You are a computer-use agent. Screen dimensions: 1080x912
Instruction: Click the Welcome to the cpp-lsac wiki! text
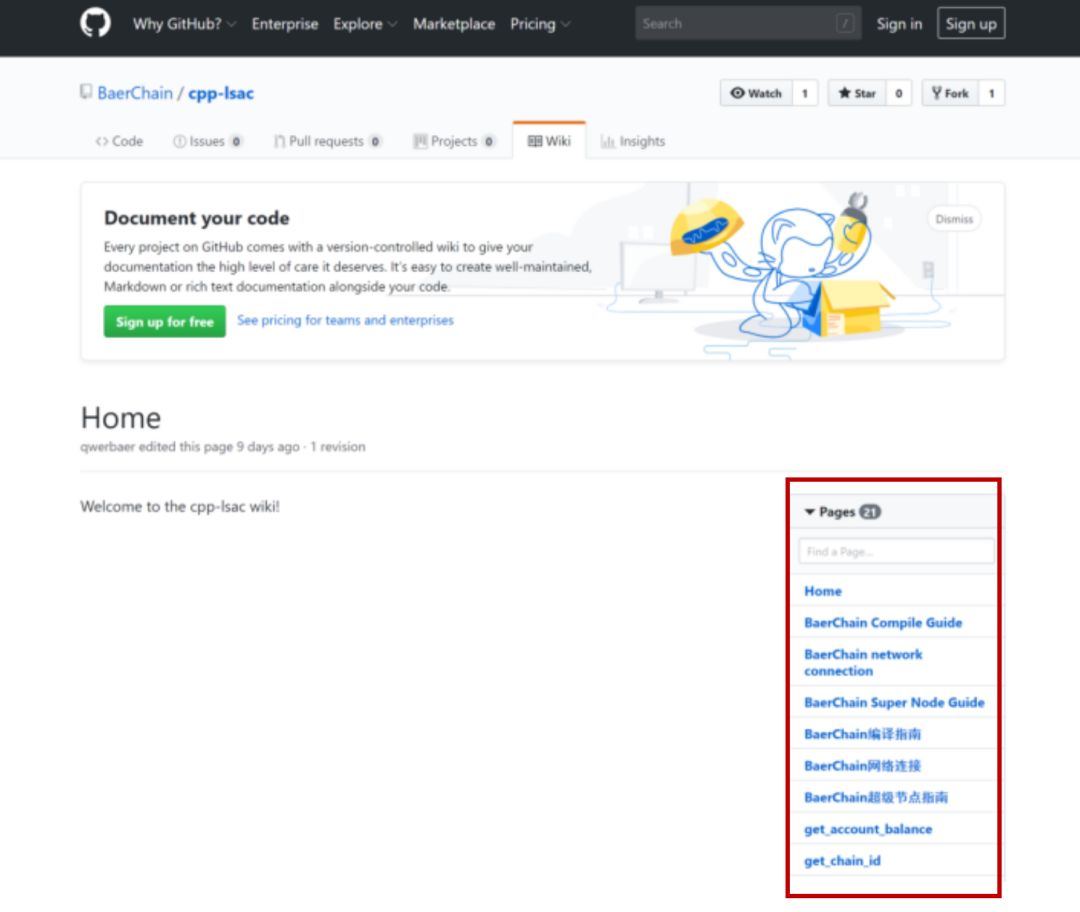[180, 506]
